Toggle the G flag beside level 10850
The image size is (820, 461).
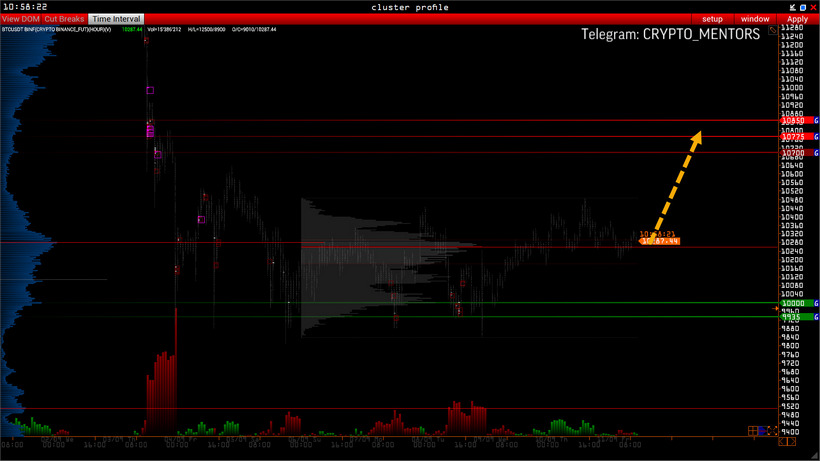coord(816,121)
